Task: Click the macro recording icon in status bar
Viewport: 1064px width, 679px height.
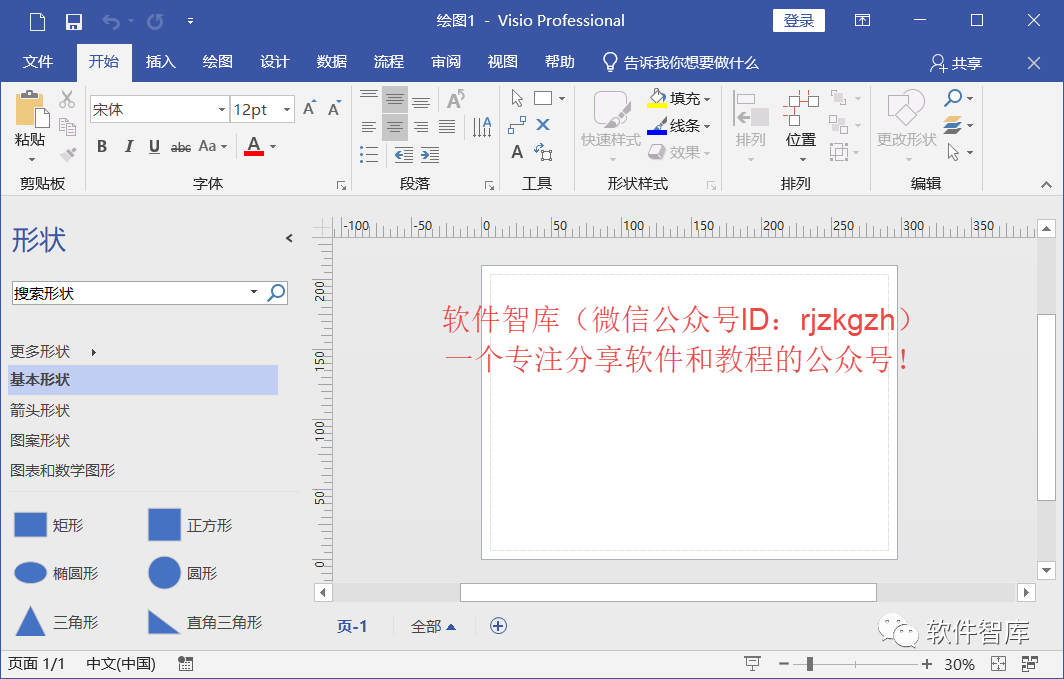Action: [x=185, y=663]
